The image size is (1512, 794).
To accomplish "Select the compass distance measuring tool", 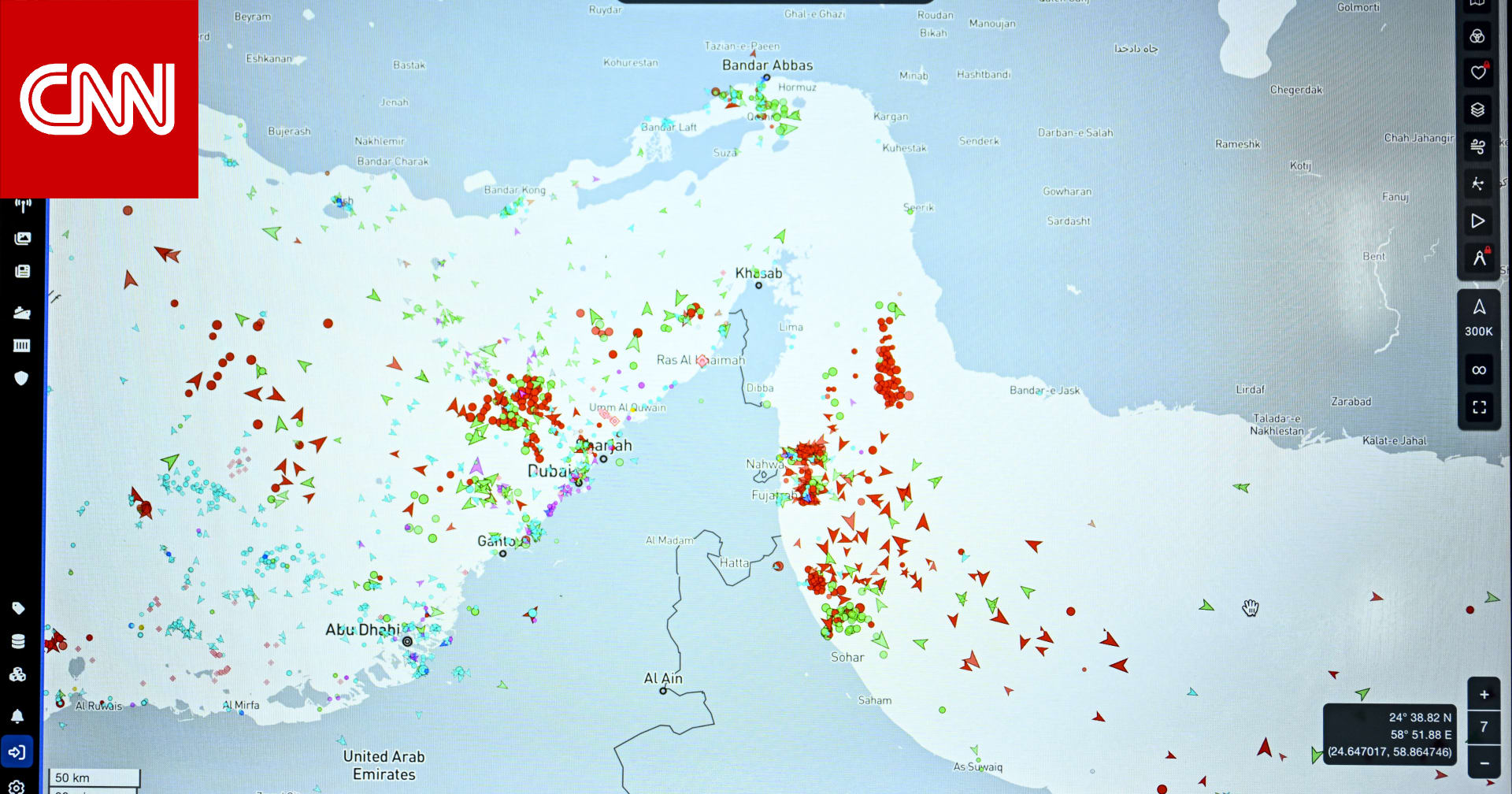I will click(1478, 258).
